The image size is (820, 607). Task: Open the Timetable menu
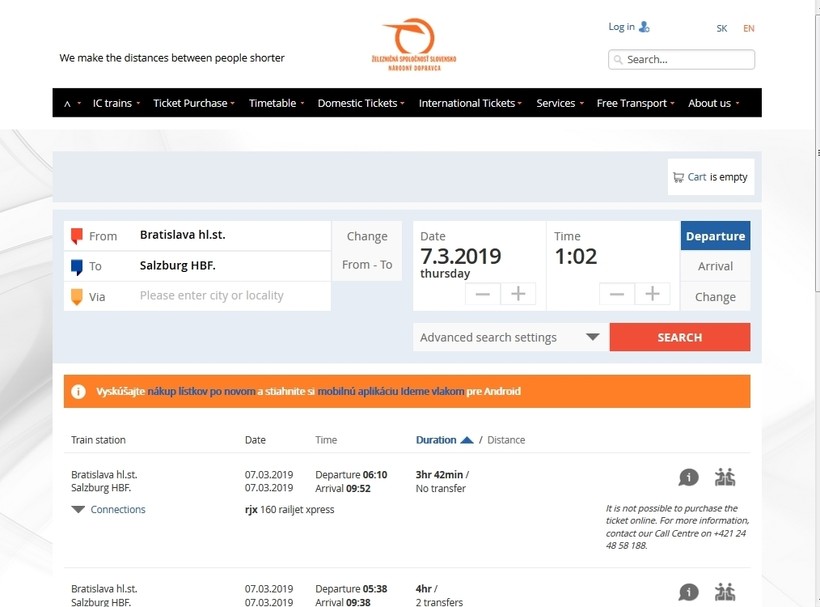(x=276, y=103)
